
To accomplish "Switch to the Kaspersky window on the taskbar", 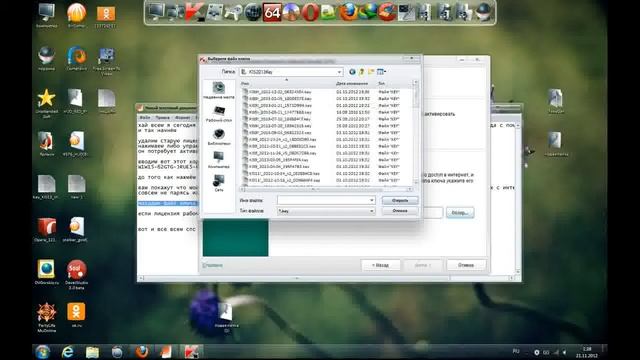I will tap(191, 351).
